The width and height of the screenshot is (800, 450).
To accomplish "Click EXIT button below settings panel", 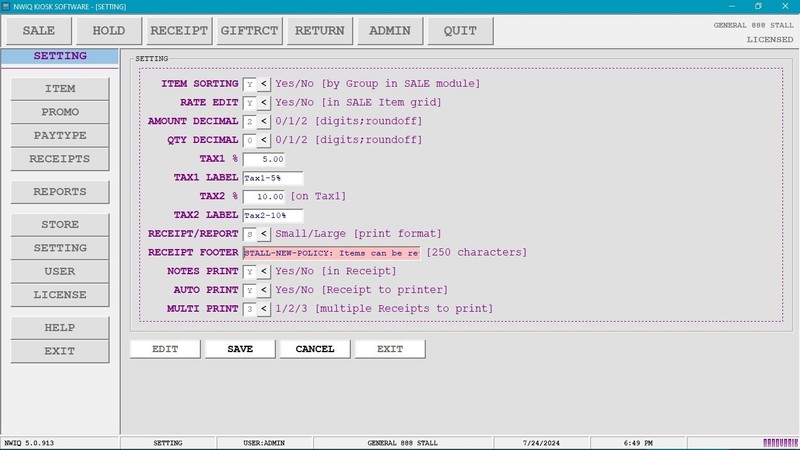I will [390, 349].
